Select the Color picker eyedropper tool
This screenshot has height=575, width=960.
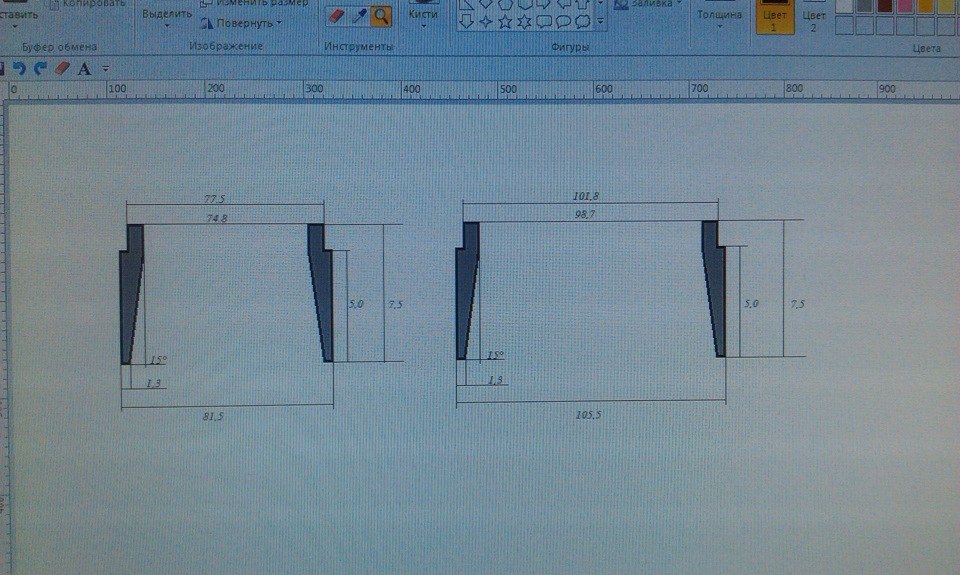pyautogui.click(x=359, y=16)
